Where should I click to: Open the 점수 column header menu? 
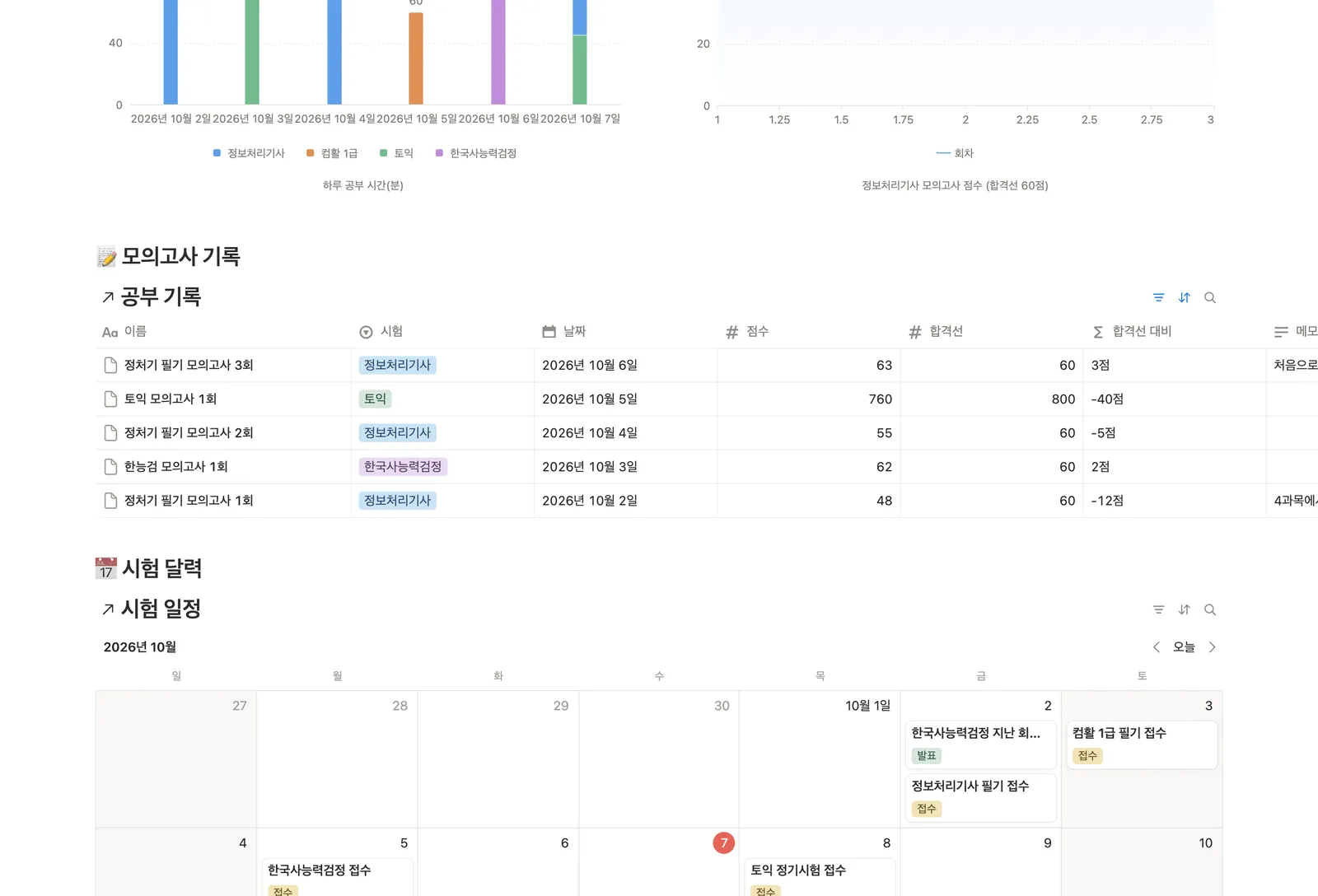point(808,332)
